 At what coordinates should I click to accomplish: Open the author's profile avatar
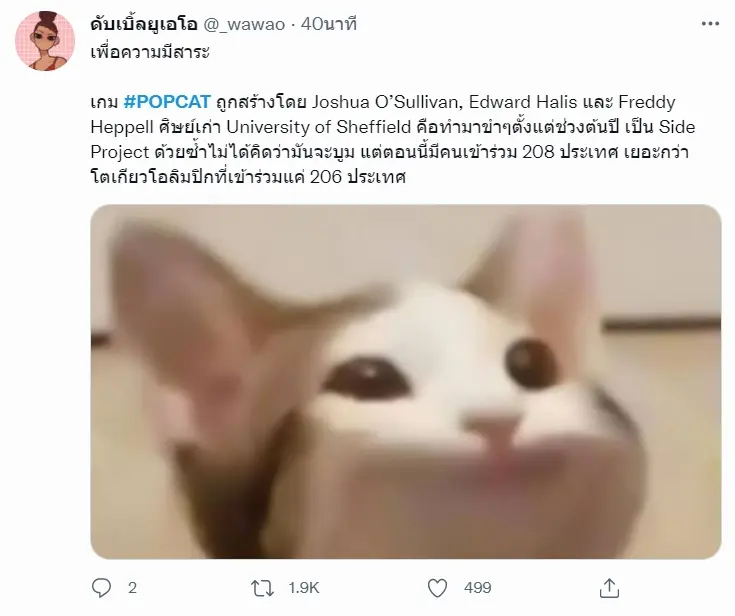tap(45, 41)
